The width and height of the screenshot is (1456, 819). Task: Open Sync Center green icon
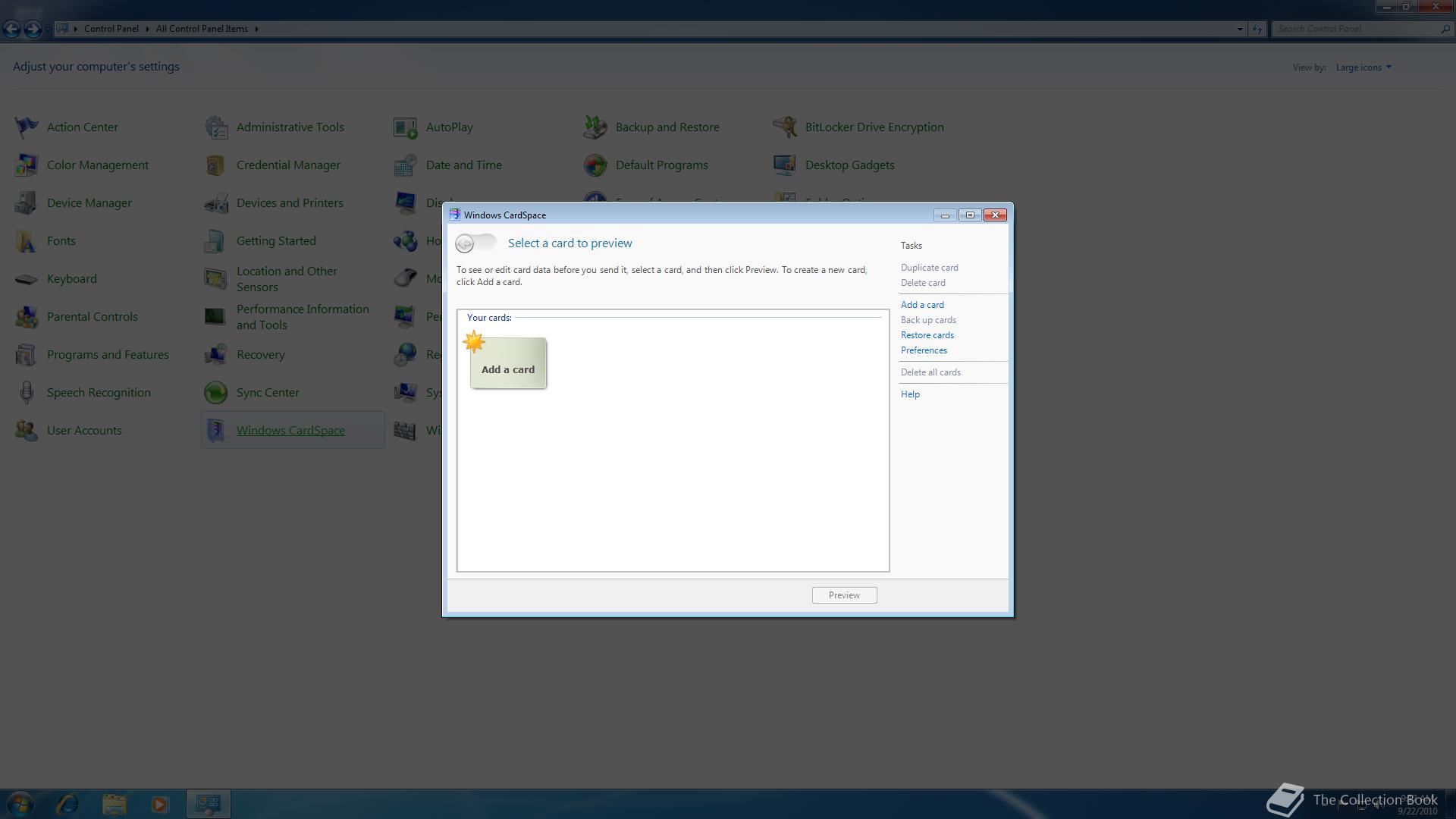[216, 392]
